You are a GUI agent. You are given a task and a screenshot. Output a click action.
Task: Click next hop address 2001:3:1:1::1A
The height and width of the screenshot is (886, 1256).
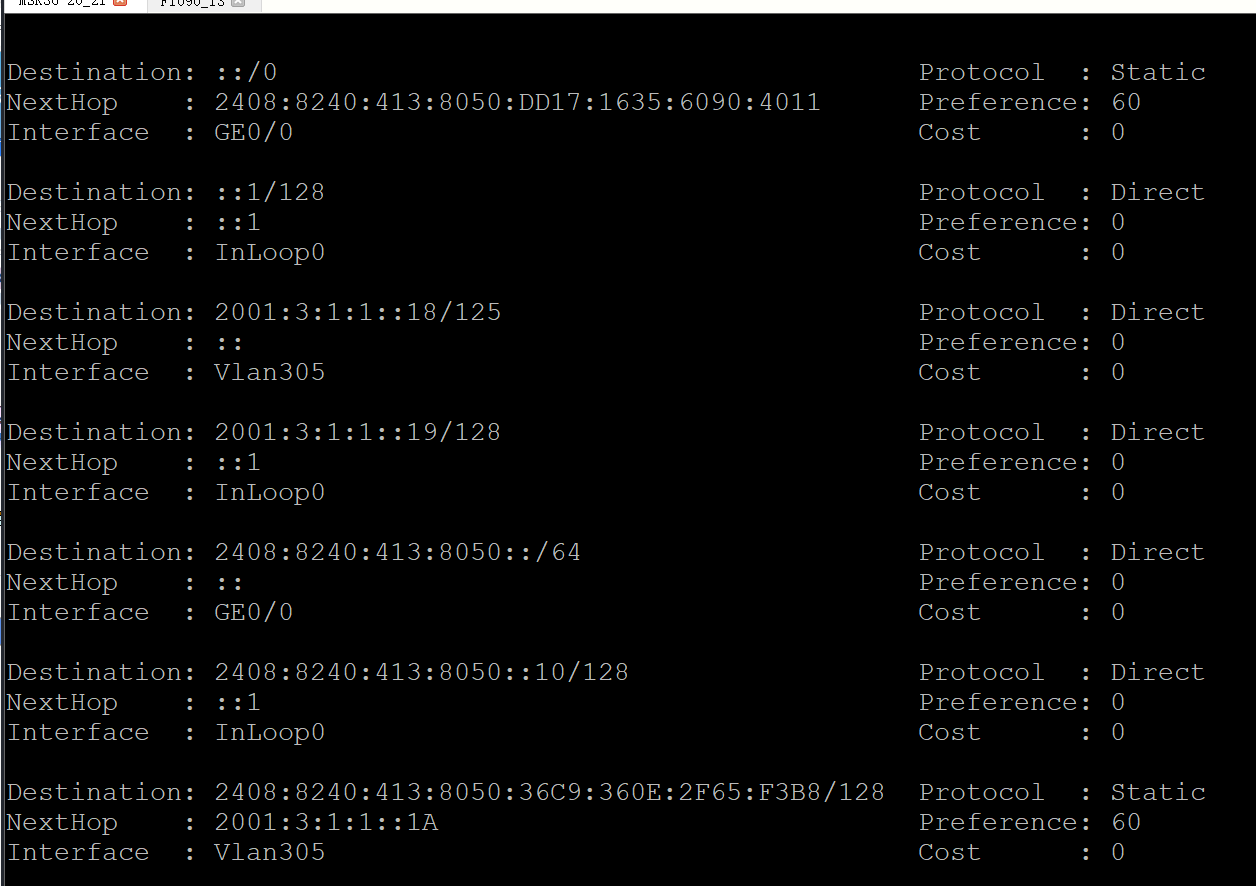click(x=326, y=823)
